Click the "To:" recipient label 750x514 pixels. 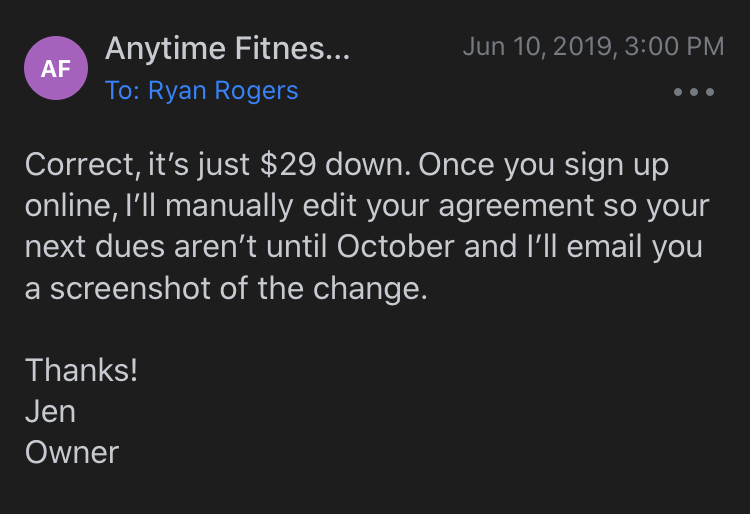pos(122,91)
